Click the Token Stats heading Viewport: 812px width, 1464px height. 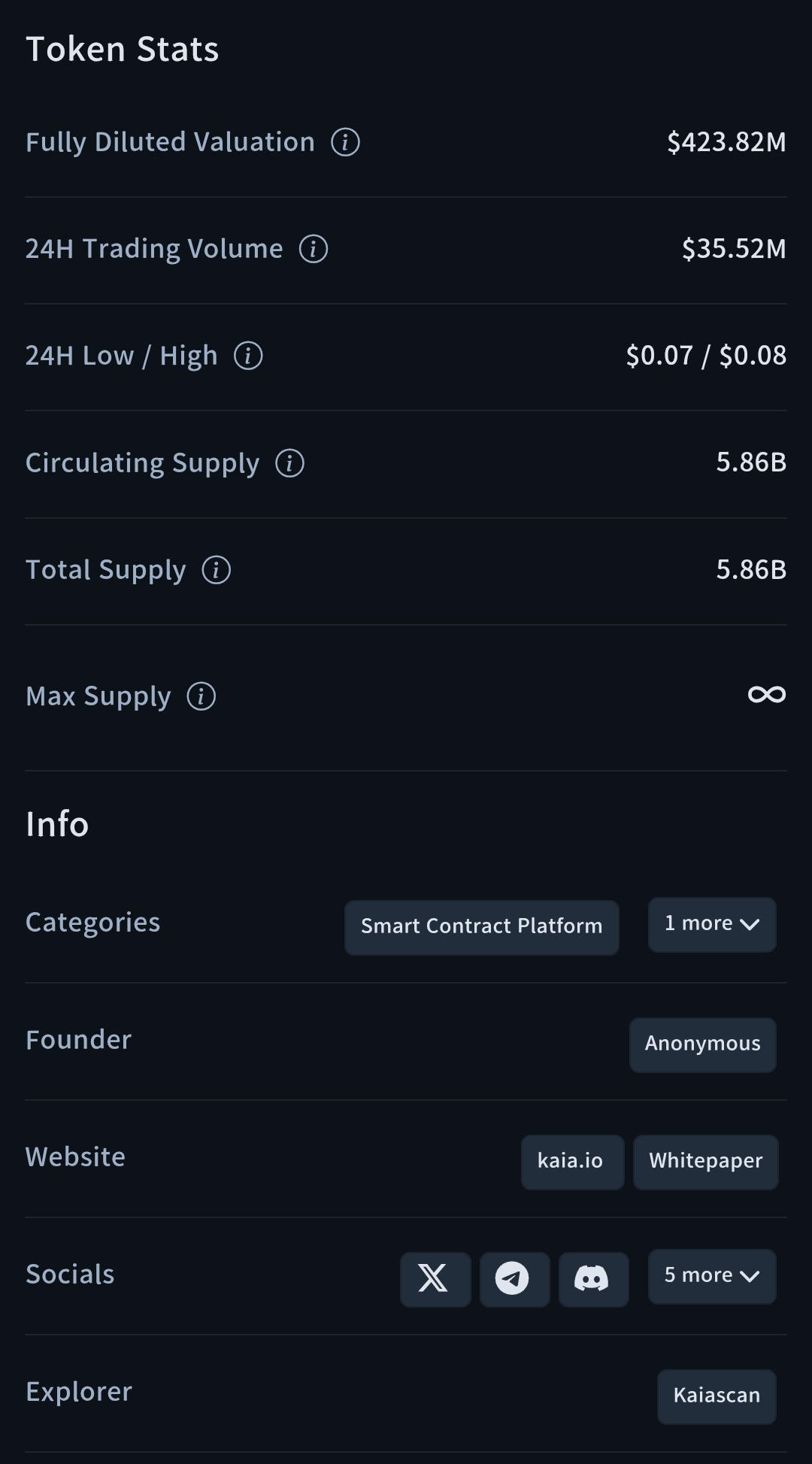click(123, 50)
